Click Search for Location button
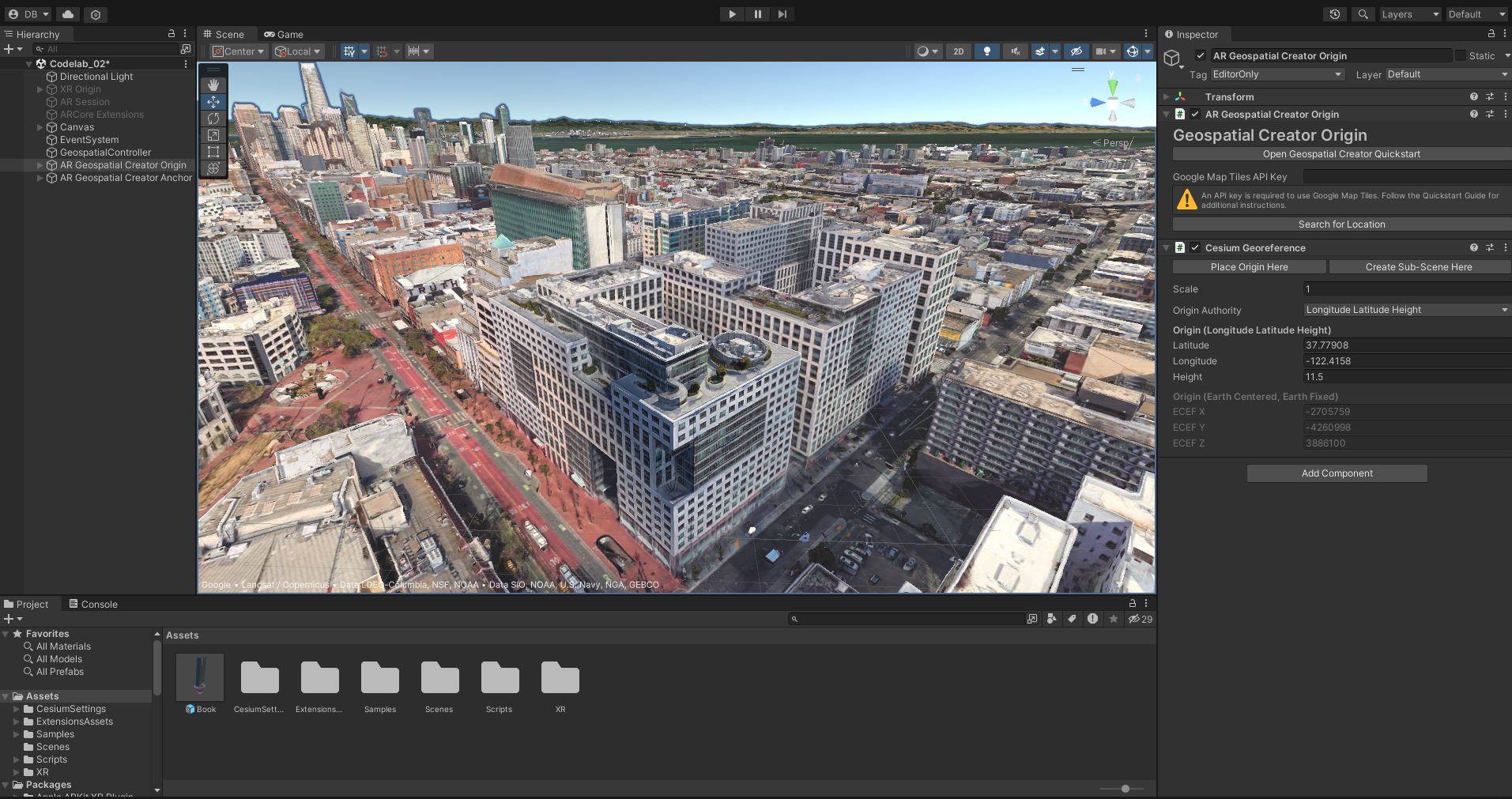This screenshot has width=1512, height=799. tap(1340, 224)
